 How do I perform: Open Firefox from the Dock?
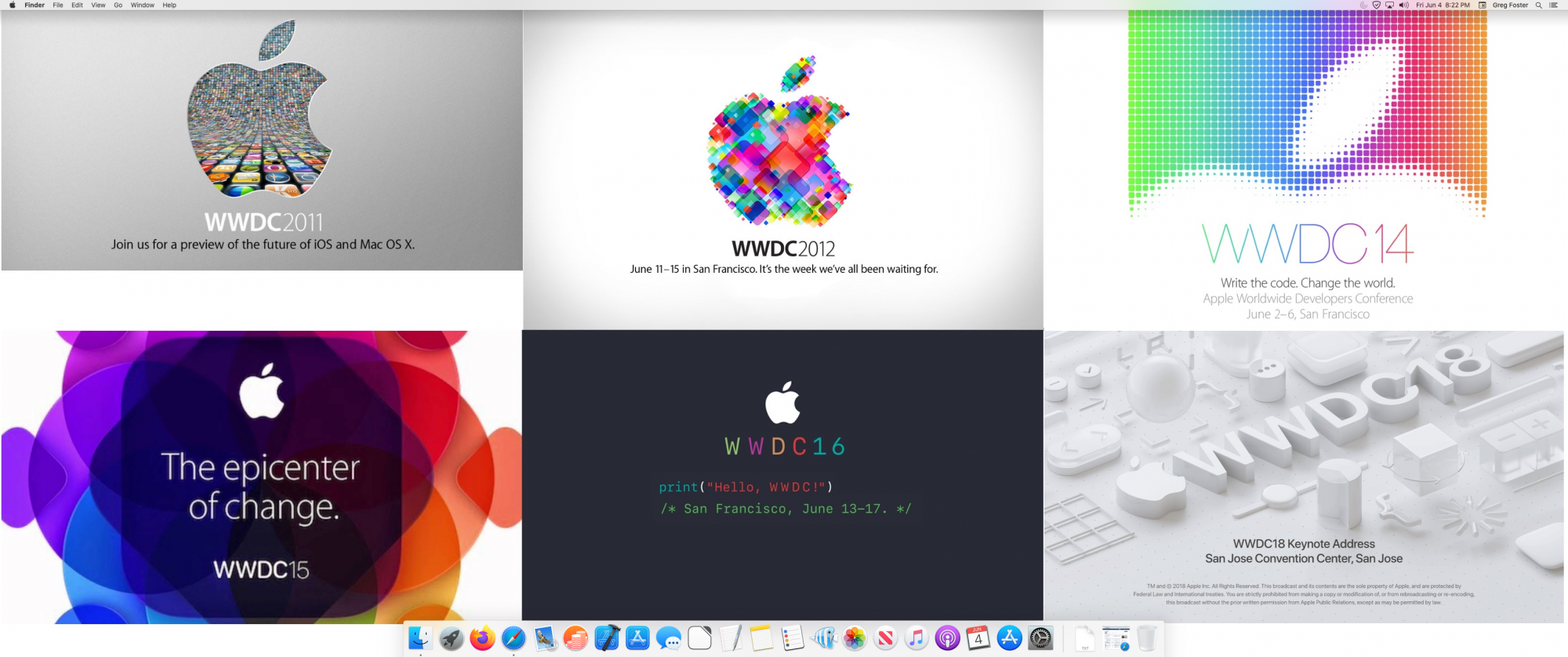click(482, 638)
